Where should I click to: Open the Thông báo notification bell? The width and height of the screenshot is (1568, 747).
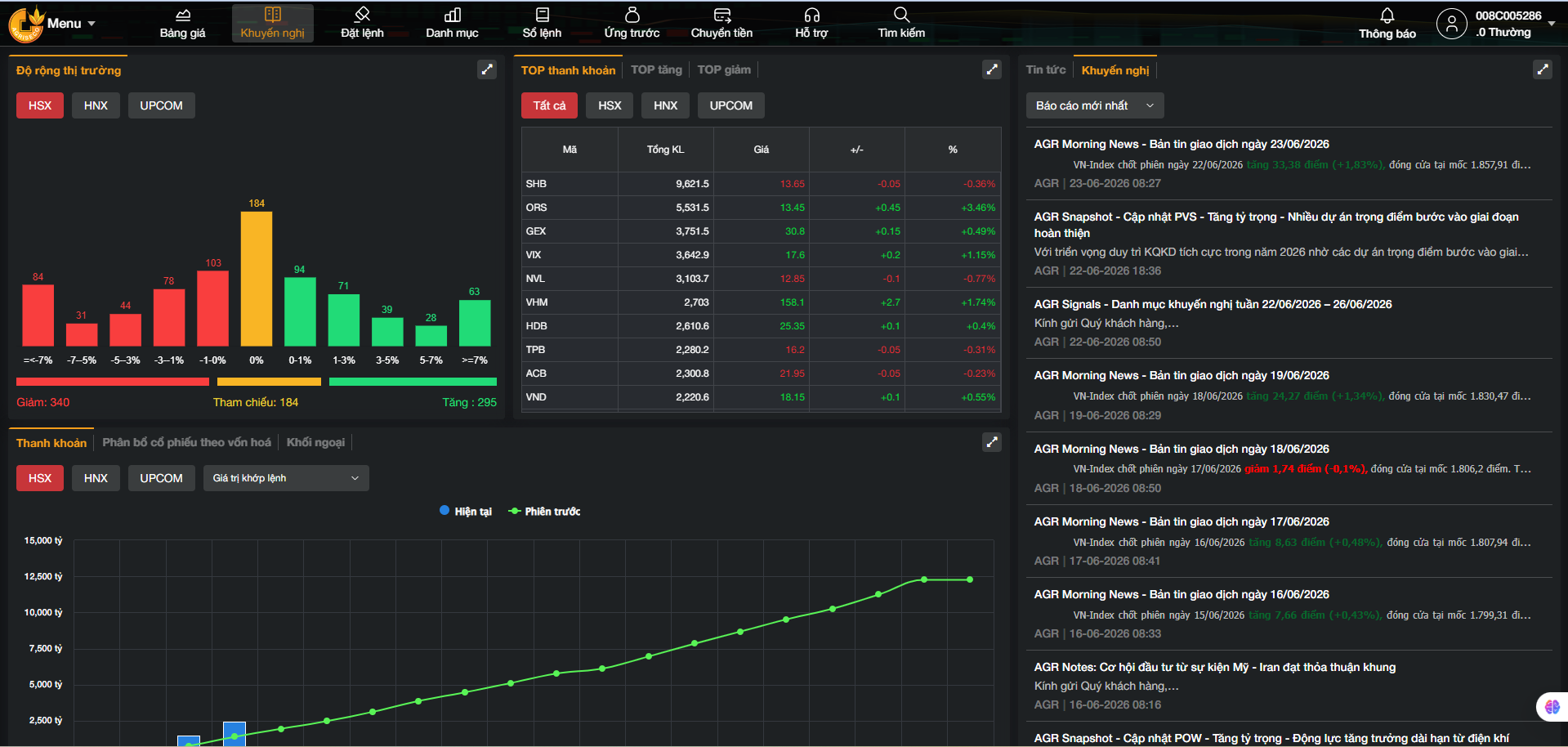1387,16
